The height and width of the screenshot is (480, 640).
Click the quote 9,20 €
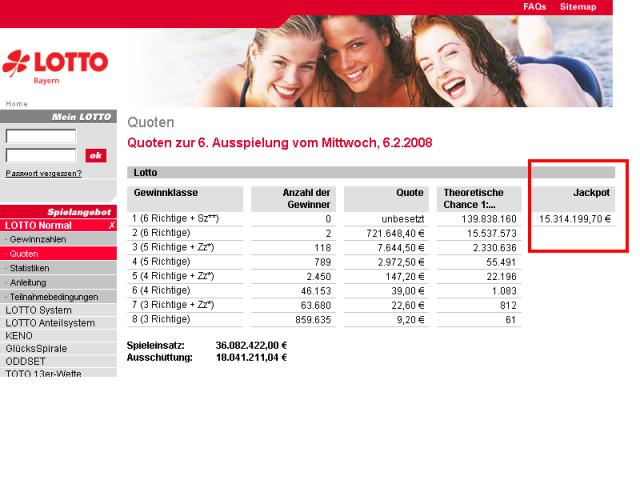[x=411, y=320]
